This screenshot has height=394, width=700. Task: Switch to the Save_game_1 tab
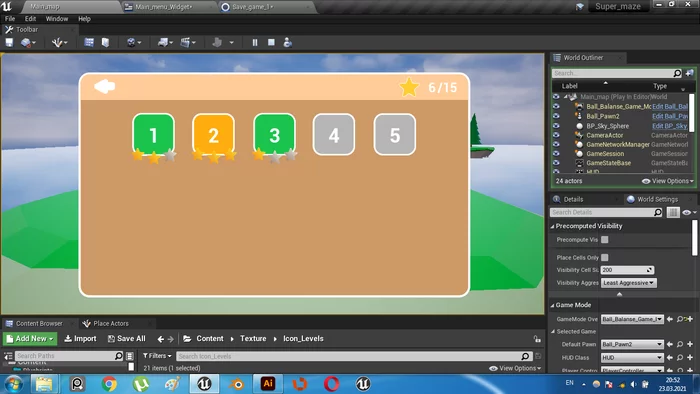pos(253,7)
